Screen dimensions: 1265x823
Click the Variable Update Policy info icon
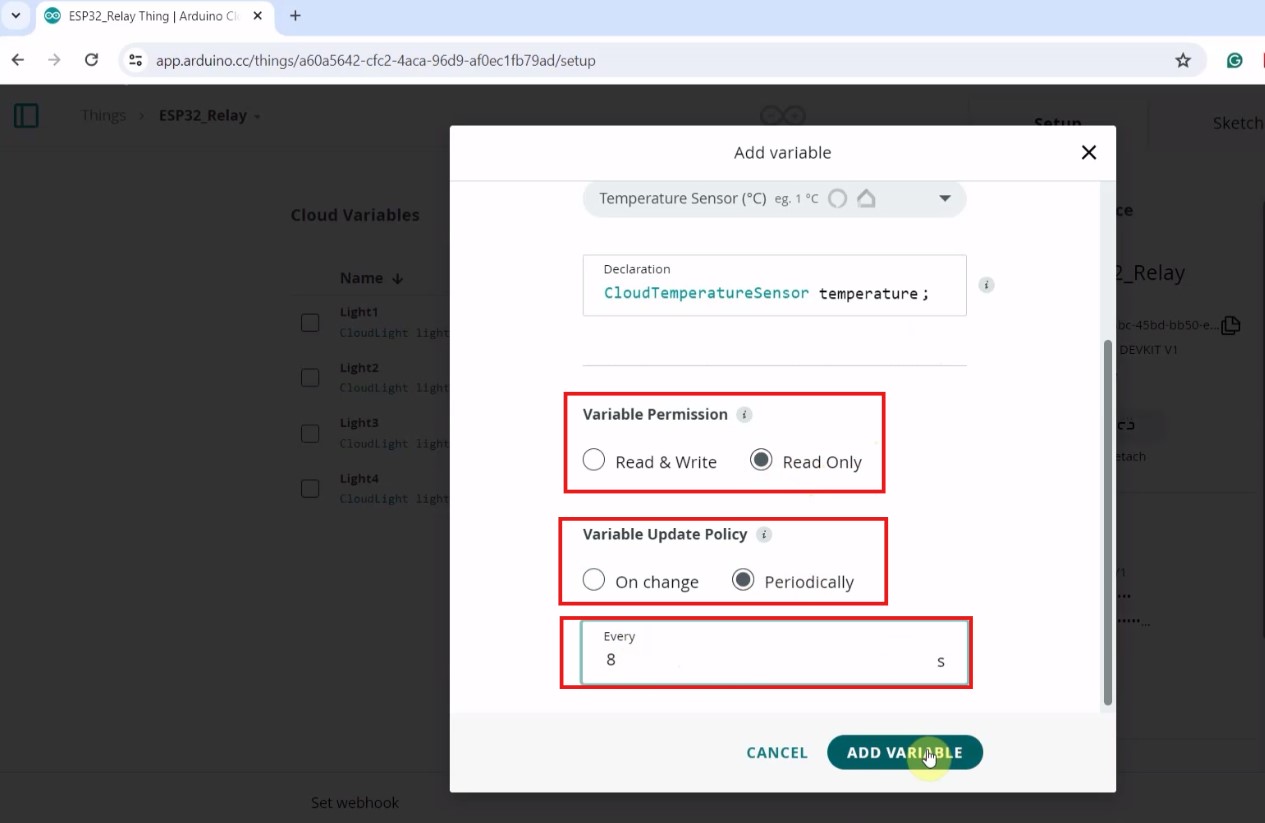[764, 535]
